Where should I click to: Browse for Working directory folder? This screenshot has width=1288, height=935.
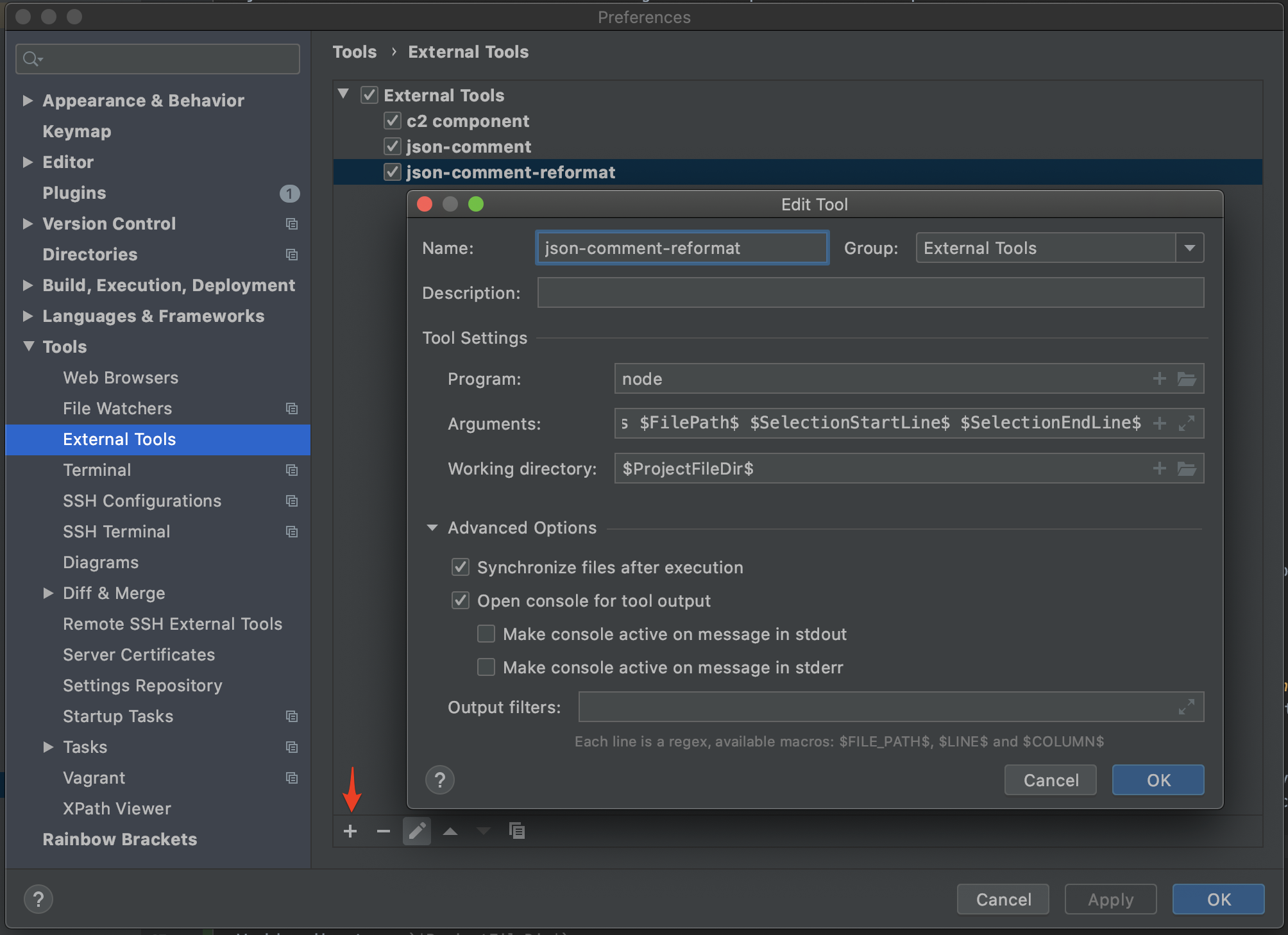[1187, 469]
